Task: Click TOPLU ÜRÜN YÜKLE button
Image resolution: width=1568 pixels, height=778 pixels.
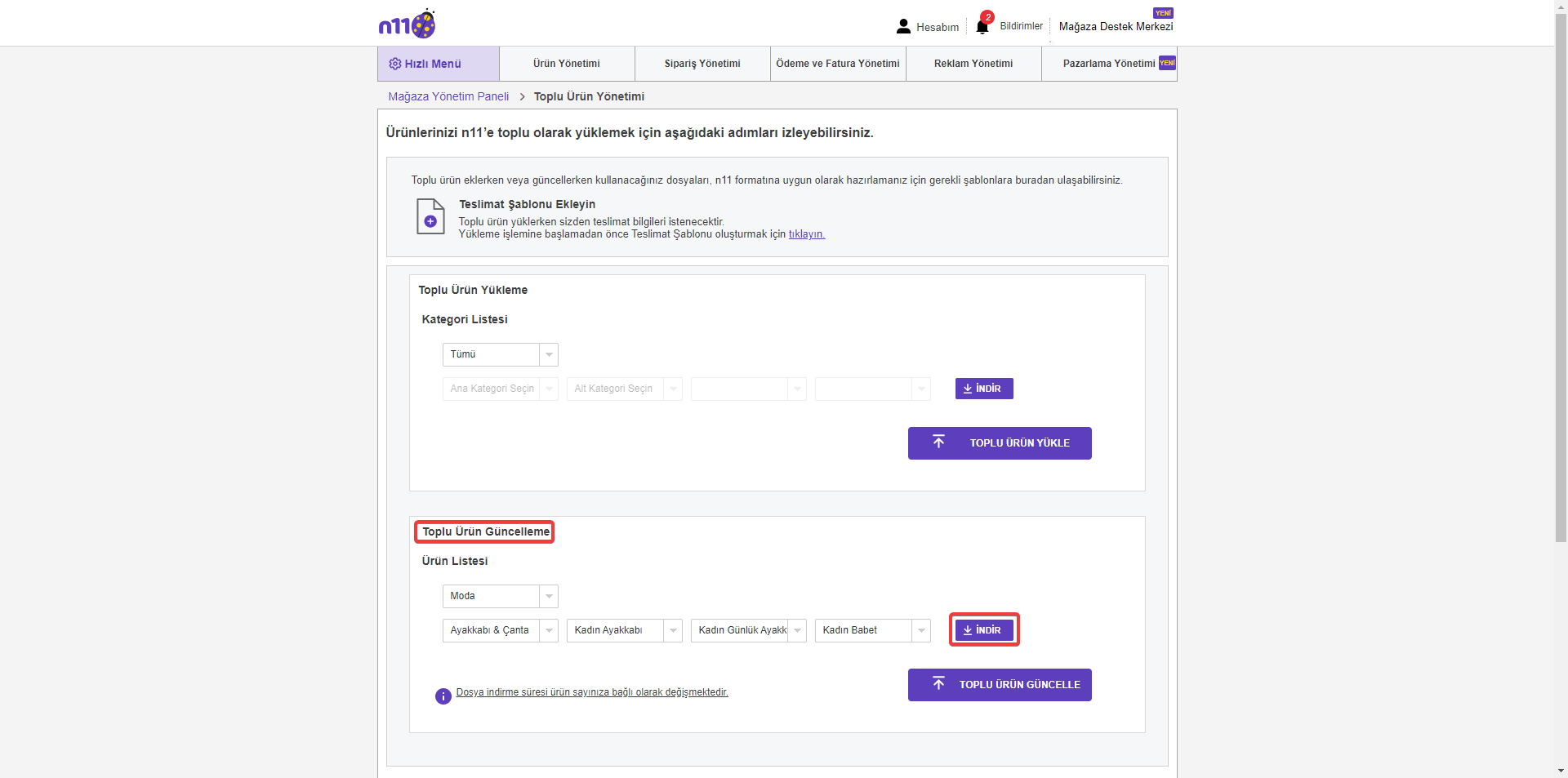Action: [x=1000, y=443]
